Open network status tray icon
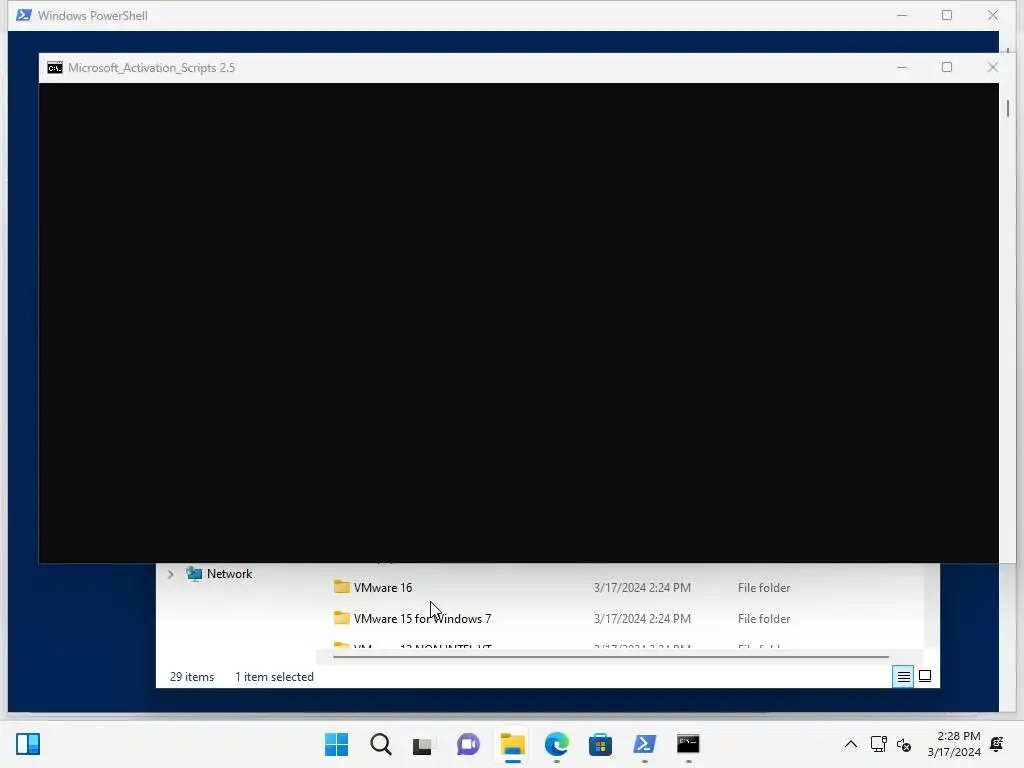The image size is (1024, 768). coord(878,744)
